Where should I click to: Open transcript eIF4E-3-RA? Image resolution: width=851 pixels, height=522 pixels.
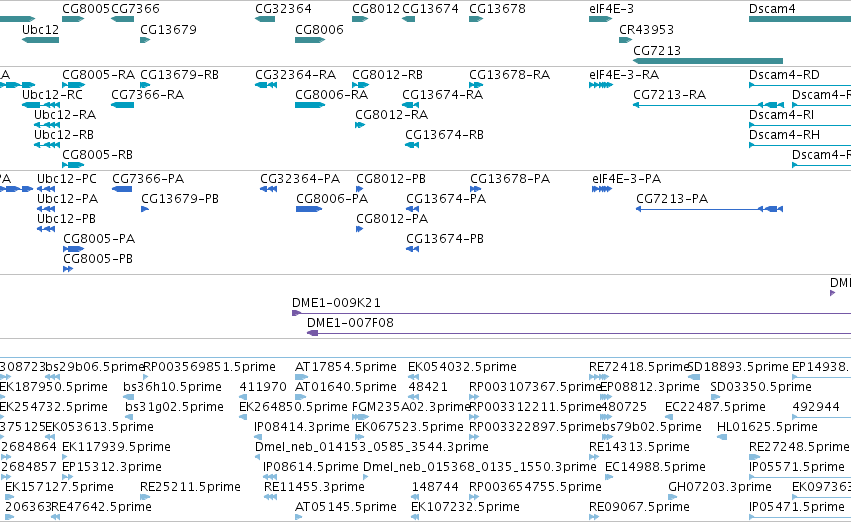click(x=601, y=85)
